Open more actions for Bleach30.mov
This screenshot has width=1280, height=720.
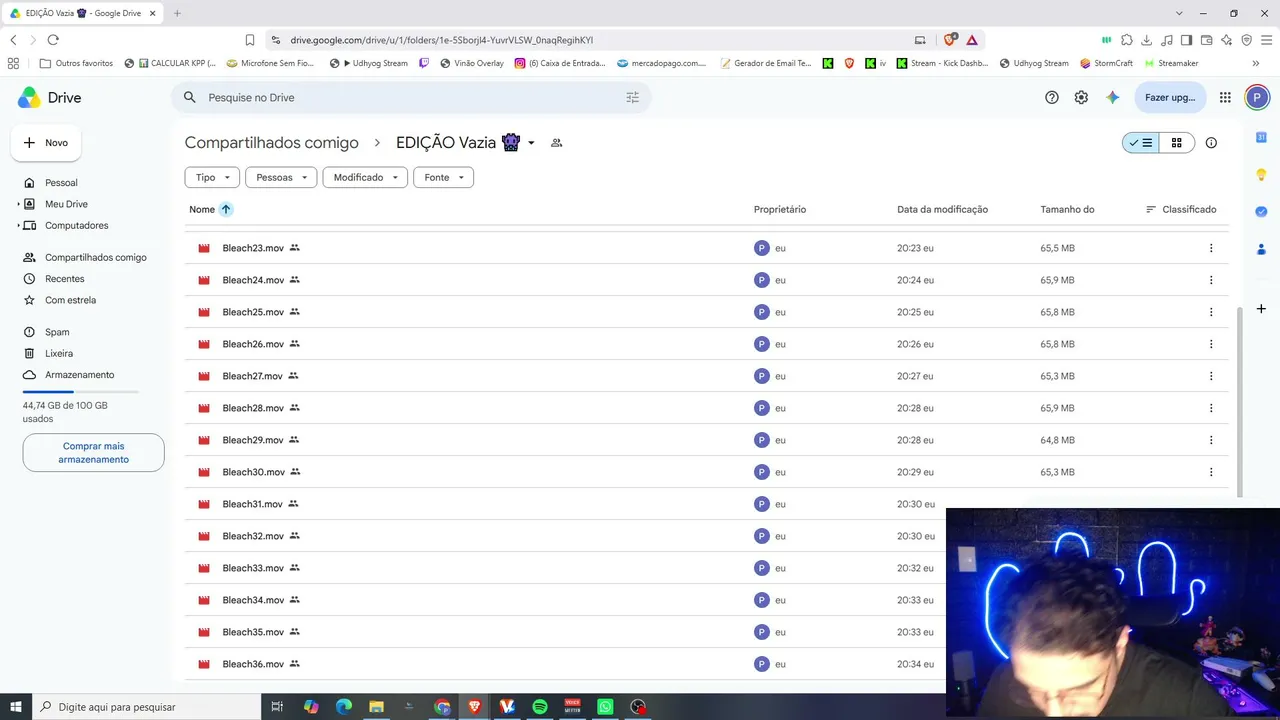pos(1211,472)
